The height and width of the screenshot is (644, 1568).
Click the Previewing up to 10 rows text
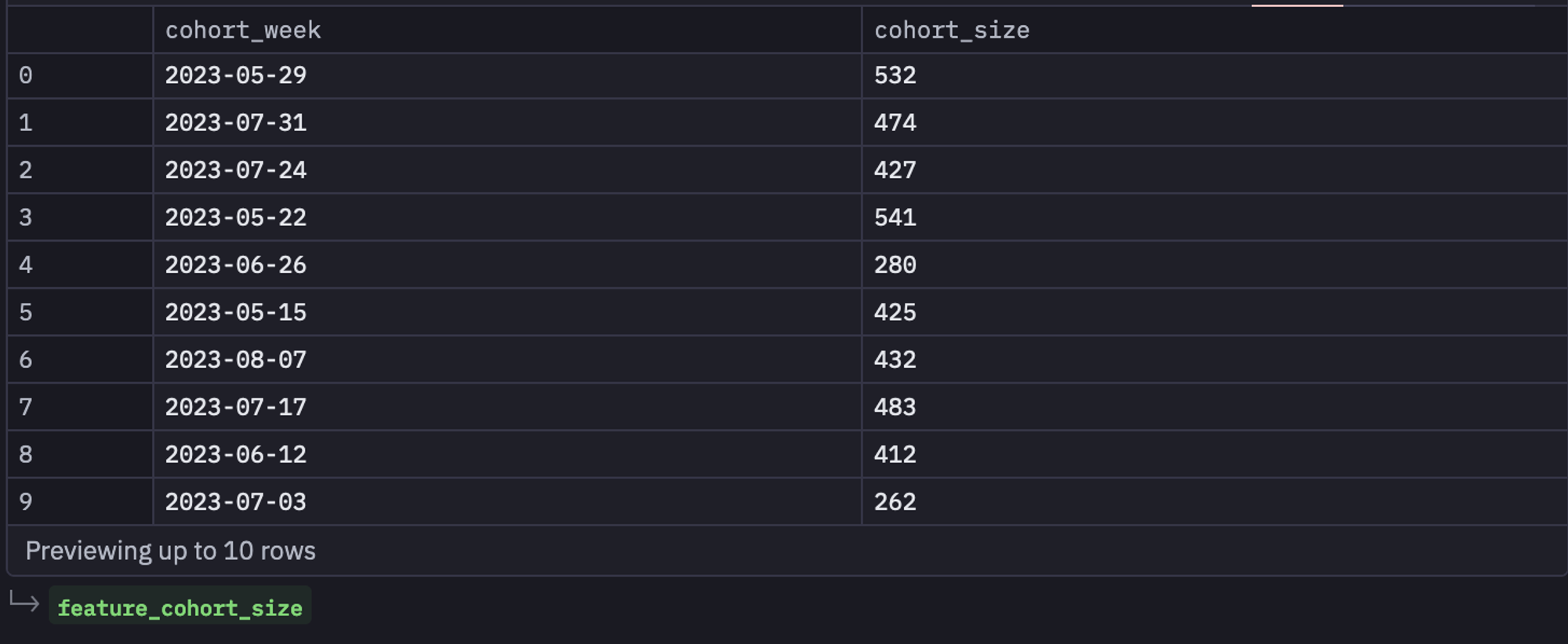170,551
